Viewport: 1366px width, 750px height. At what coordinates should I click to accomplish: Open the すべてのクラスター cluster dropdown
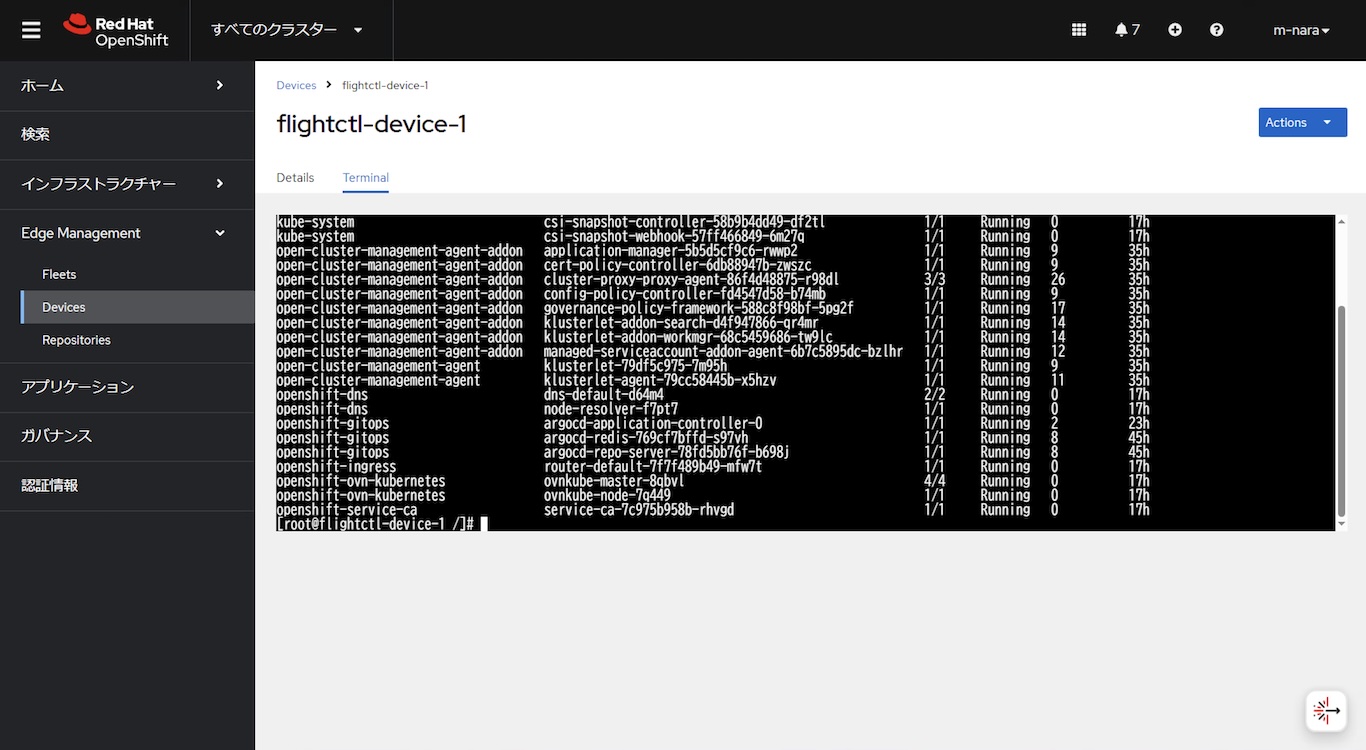(287, 30)
